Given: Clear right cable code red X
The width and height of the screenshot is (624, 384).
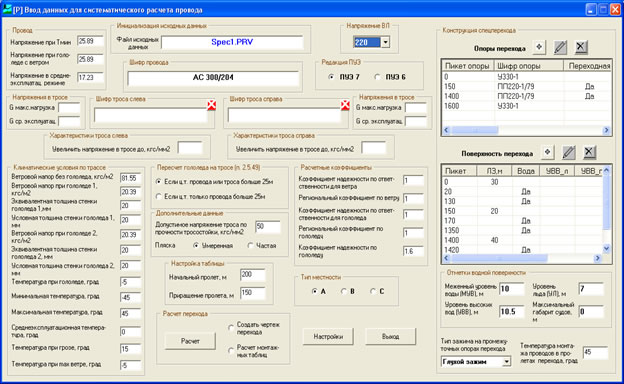Looking at the screenshot, I should point(345,105).
